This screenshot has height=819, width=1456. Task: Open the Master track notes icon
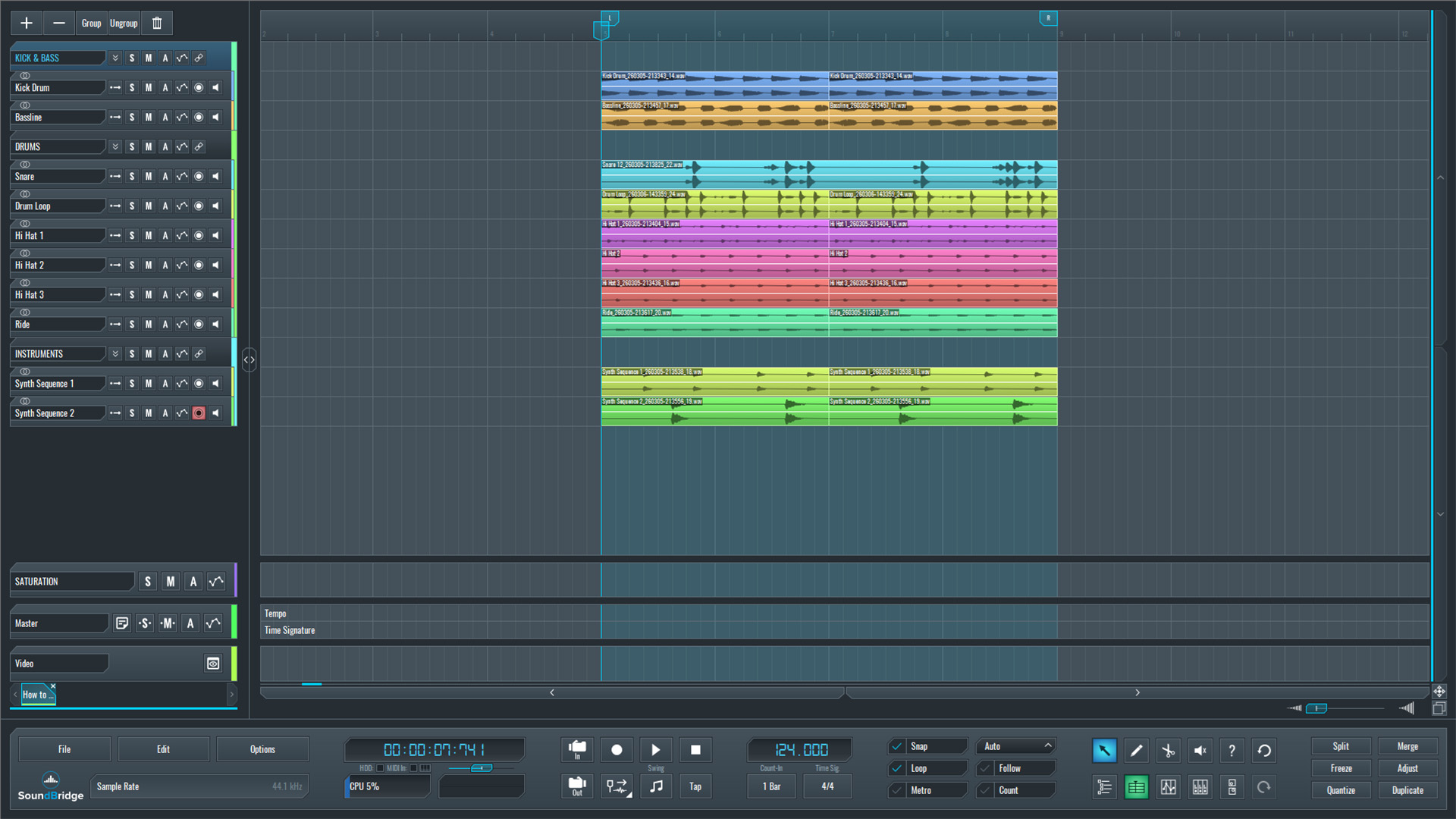(121, 623)
